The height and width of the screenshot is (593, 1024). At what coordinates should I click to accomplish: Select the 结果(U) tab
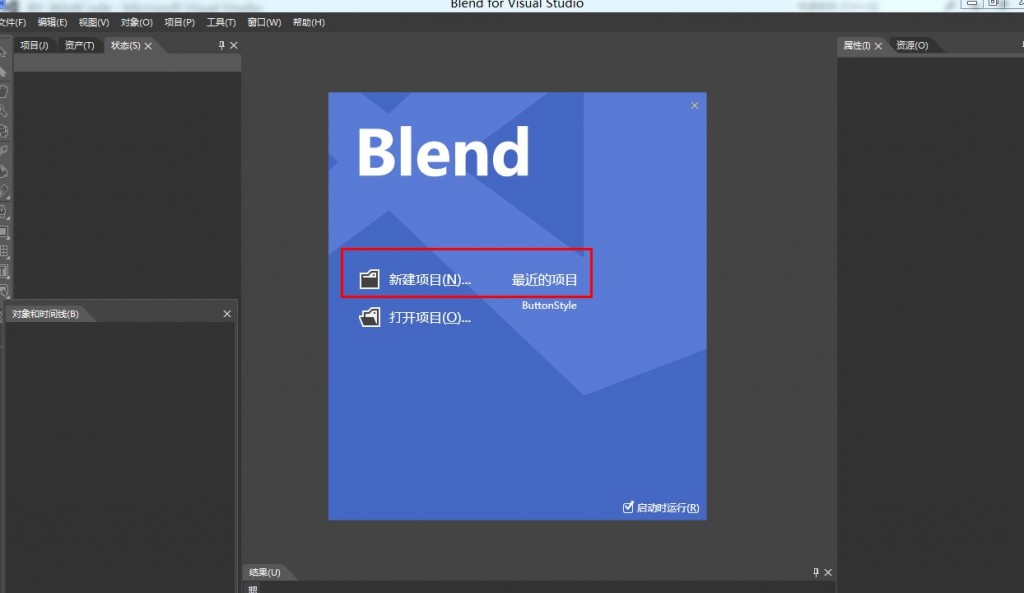pyautogui.click(x=264, y=572)
